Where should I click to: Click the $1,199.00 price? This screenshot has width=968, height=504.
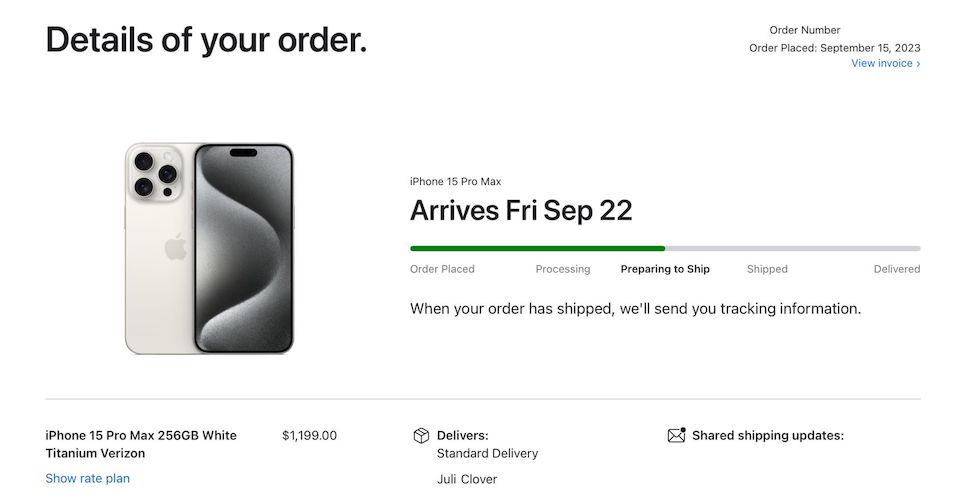click(x=310, y=436)
